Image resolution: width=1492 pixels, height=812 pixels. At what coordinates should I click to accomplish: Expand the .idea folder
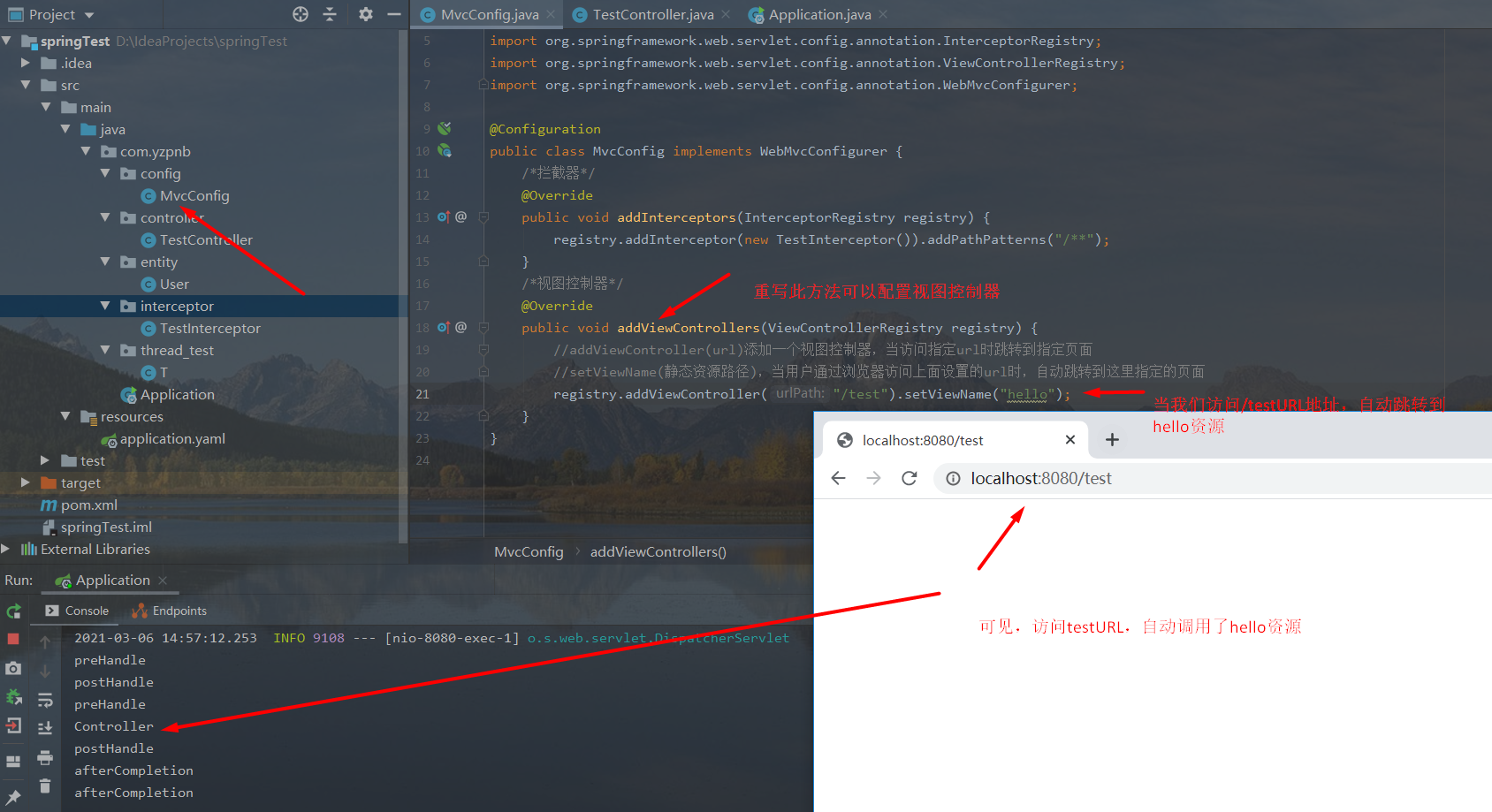27,63
